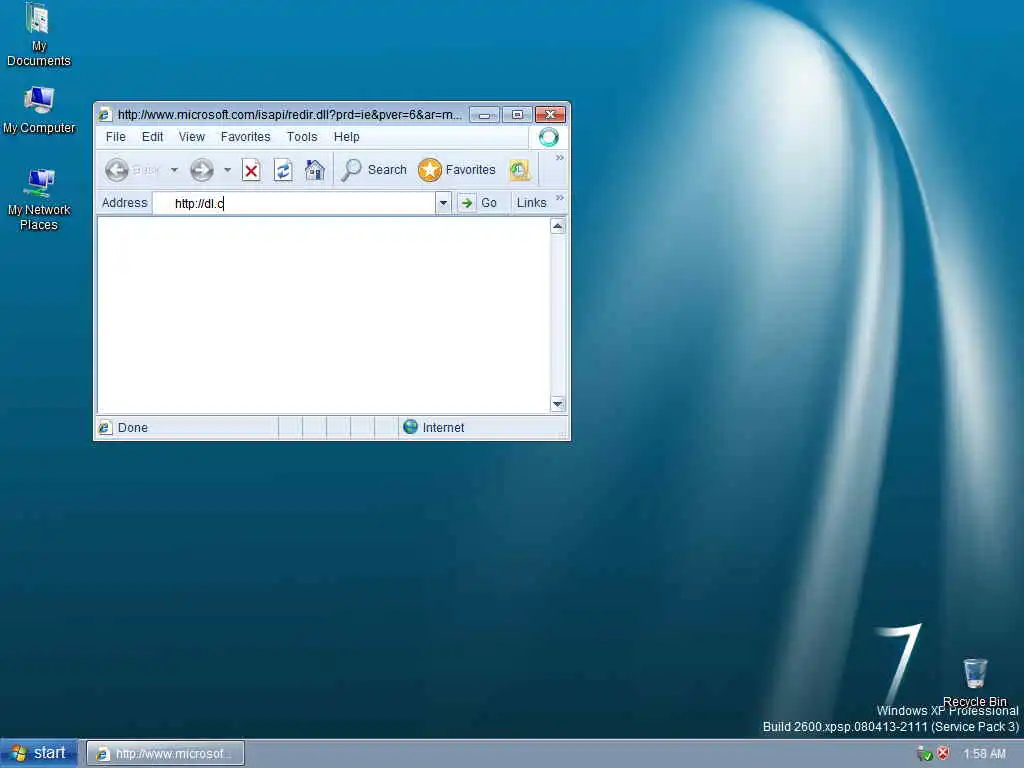Open the File menu
This screenshot has width=1024, height=768.
click(x=116, y=136)
